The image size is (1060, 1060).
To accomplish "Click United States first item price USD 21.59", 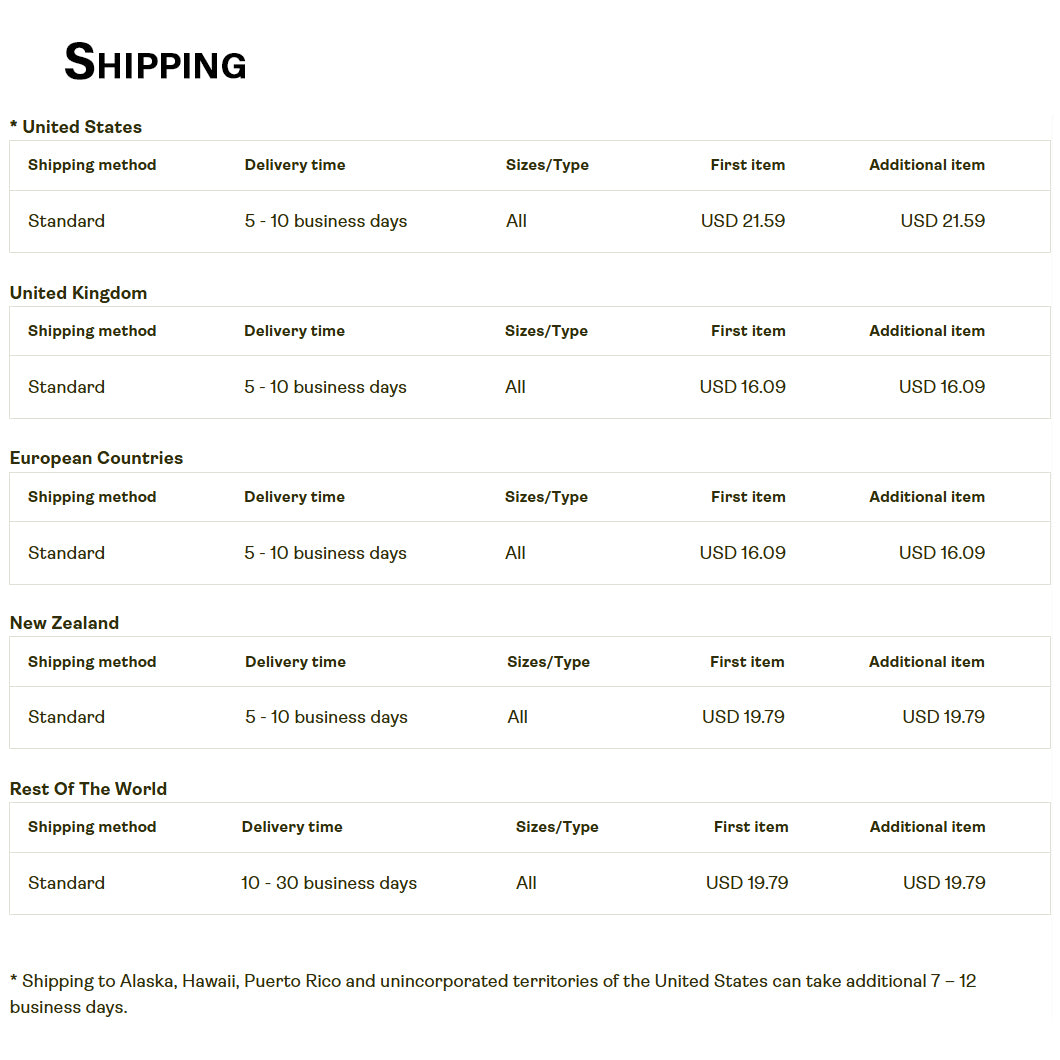I will tap(742, 221).
